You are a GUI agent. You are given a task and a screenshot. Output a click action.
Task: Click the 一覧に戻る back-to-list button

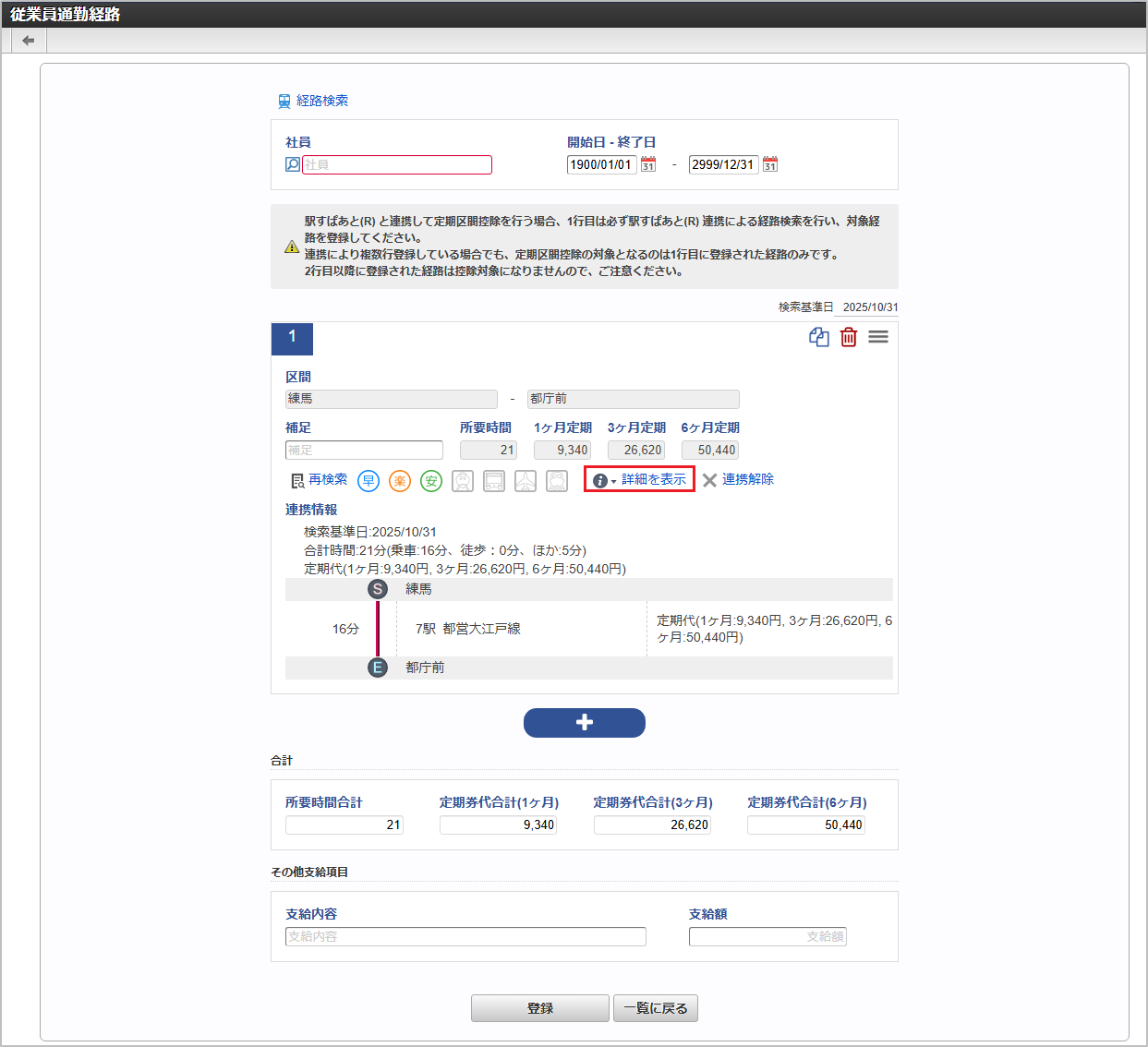pyautogui.click(x=655, y=1008)
